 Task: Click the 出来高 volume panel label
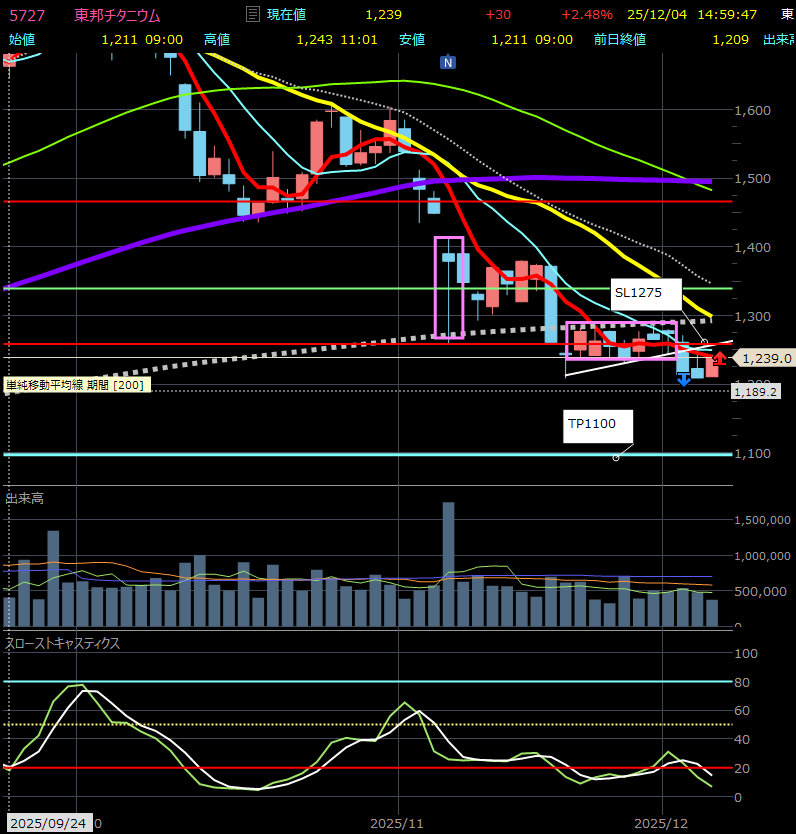(x=24, y=498)
